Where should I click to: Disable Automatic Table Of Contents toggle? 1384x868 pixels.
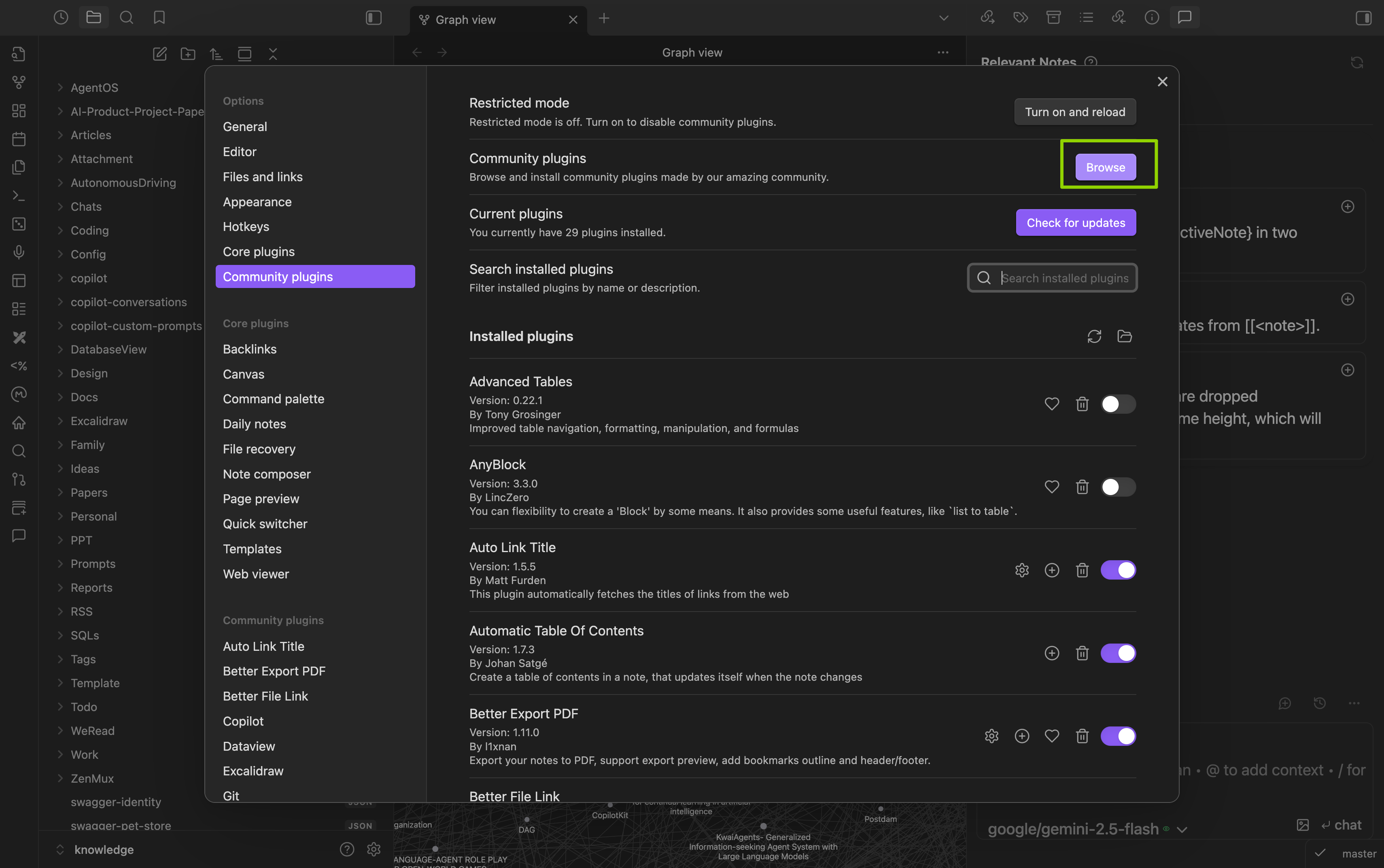pyautogui.click(x=1118, y=653)
